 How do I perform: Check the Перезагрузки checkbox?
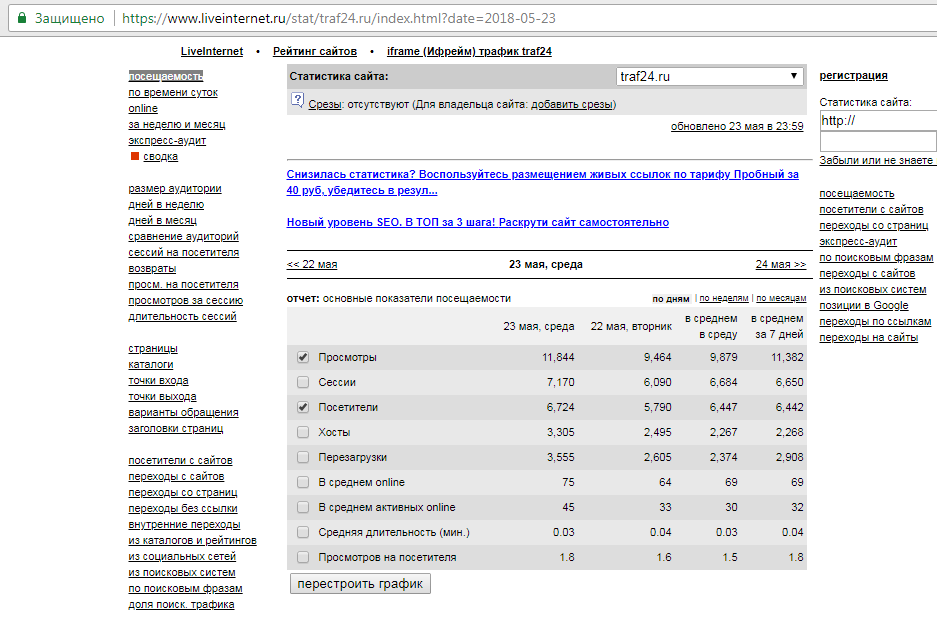(x=303, y=457)
